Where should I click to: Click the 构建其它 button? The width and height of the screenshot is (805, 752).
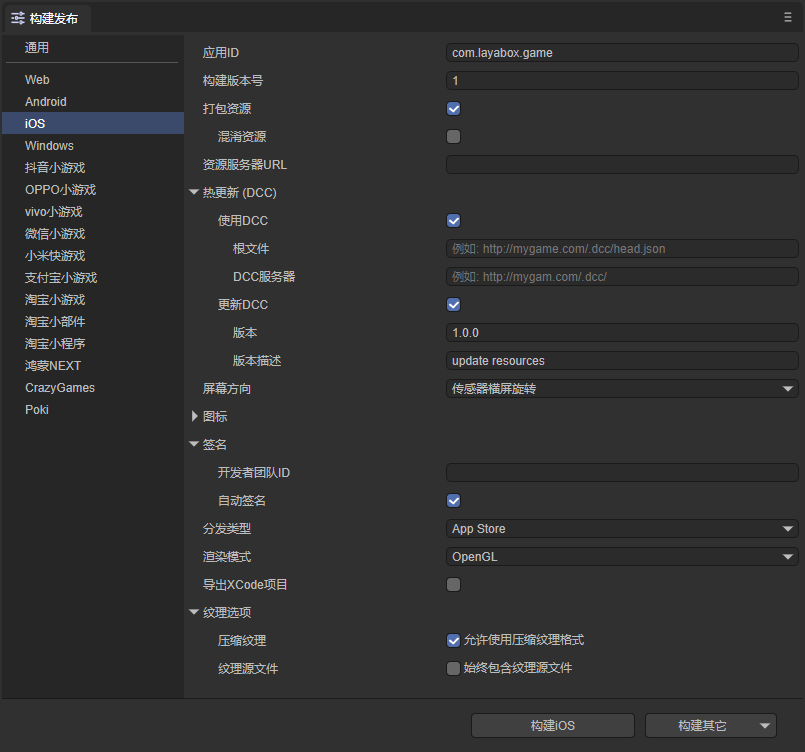(701, 726)
